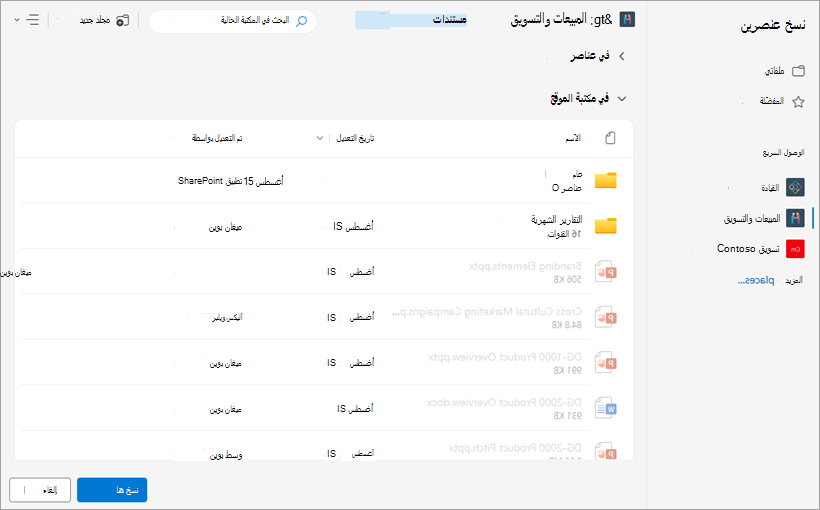Click the المبيعات والتسويق breadcrumb title
This screenshot has height=510, width=820.
click(548, 20)
